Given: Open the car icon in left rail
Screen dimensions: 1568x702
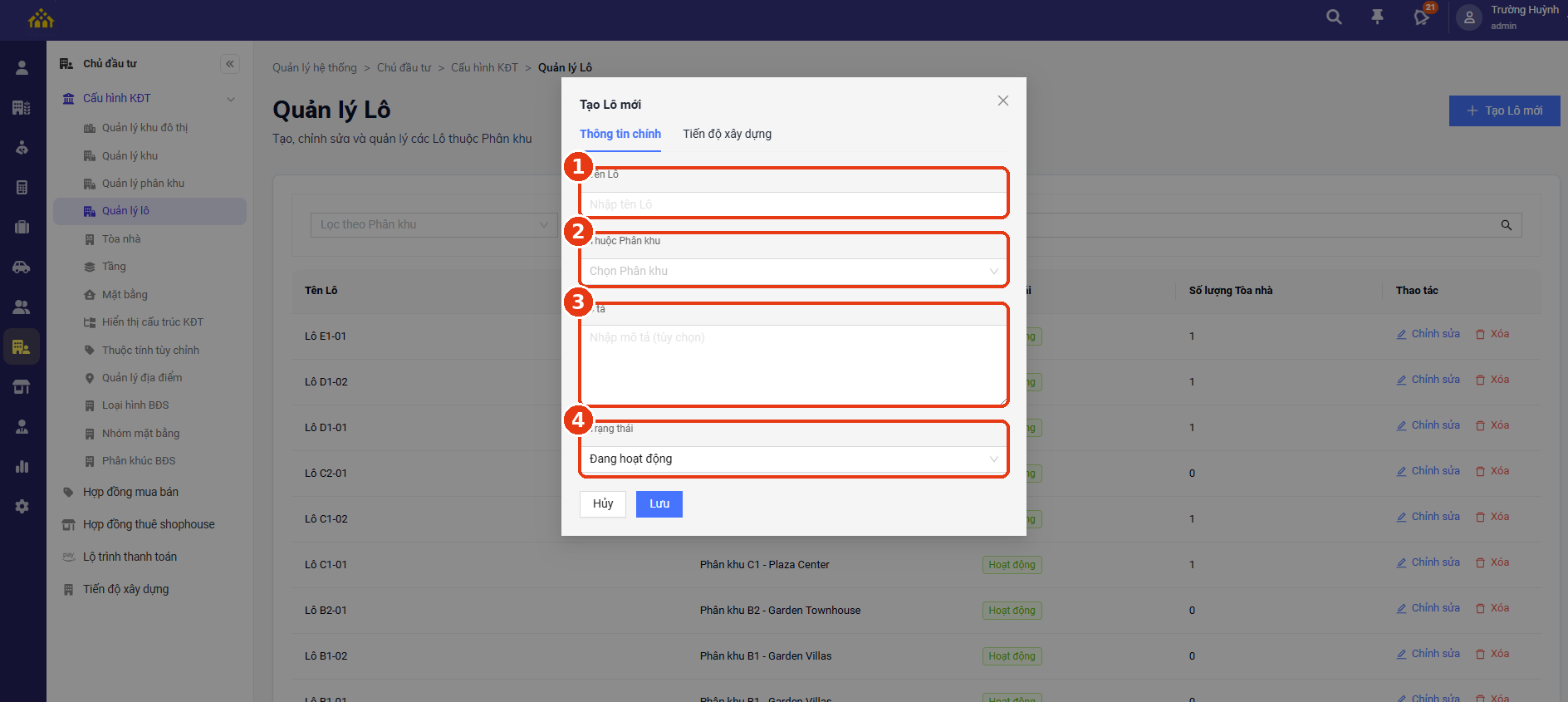Looking at the screenshot, I should [x=22, y=268].
